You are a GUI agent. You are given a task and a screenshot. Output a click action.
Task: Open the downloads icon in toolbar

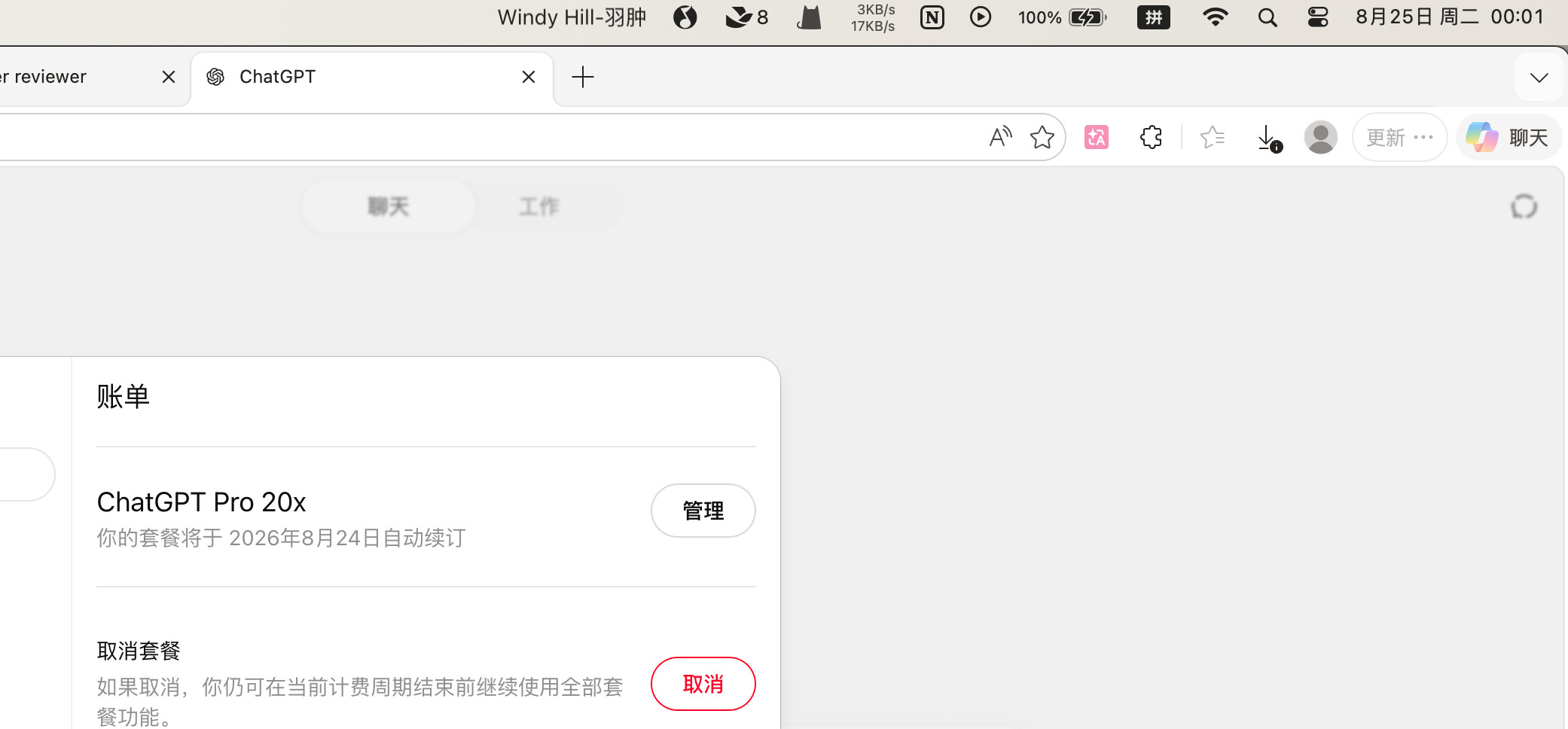pyautogui.click(x=1269, y=138)
